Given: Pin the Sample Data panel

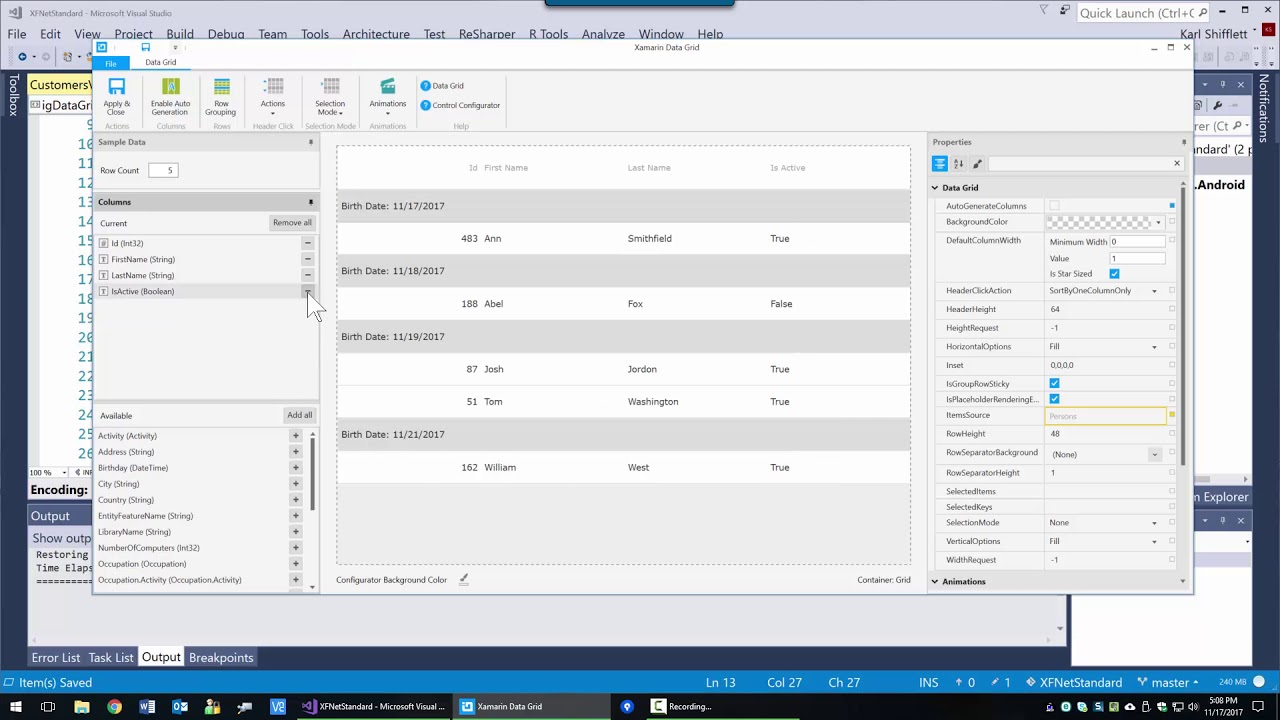Looking at the screenshot, I should [x=310, y=142].
